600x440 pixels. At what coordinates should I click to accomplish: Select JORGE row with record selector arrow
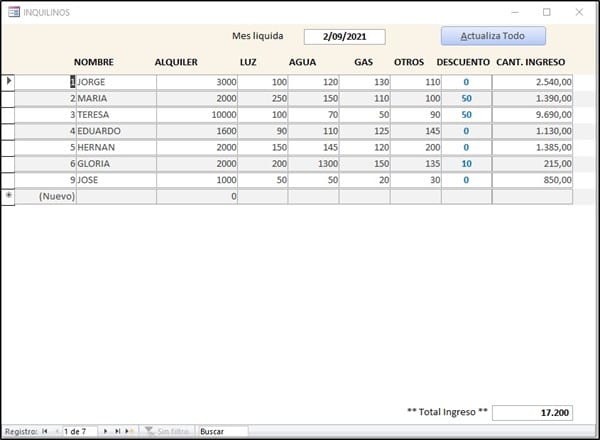coord(9,81)
